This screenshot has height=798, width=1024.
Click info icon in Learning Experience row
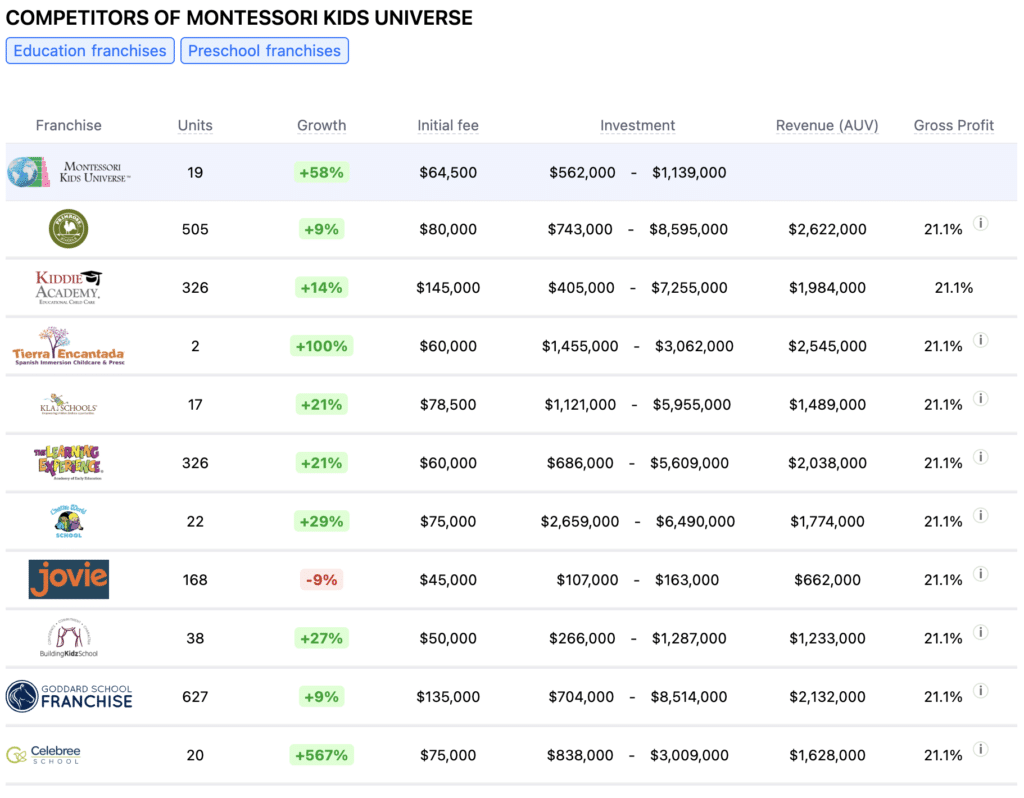[980, 456]
